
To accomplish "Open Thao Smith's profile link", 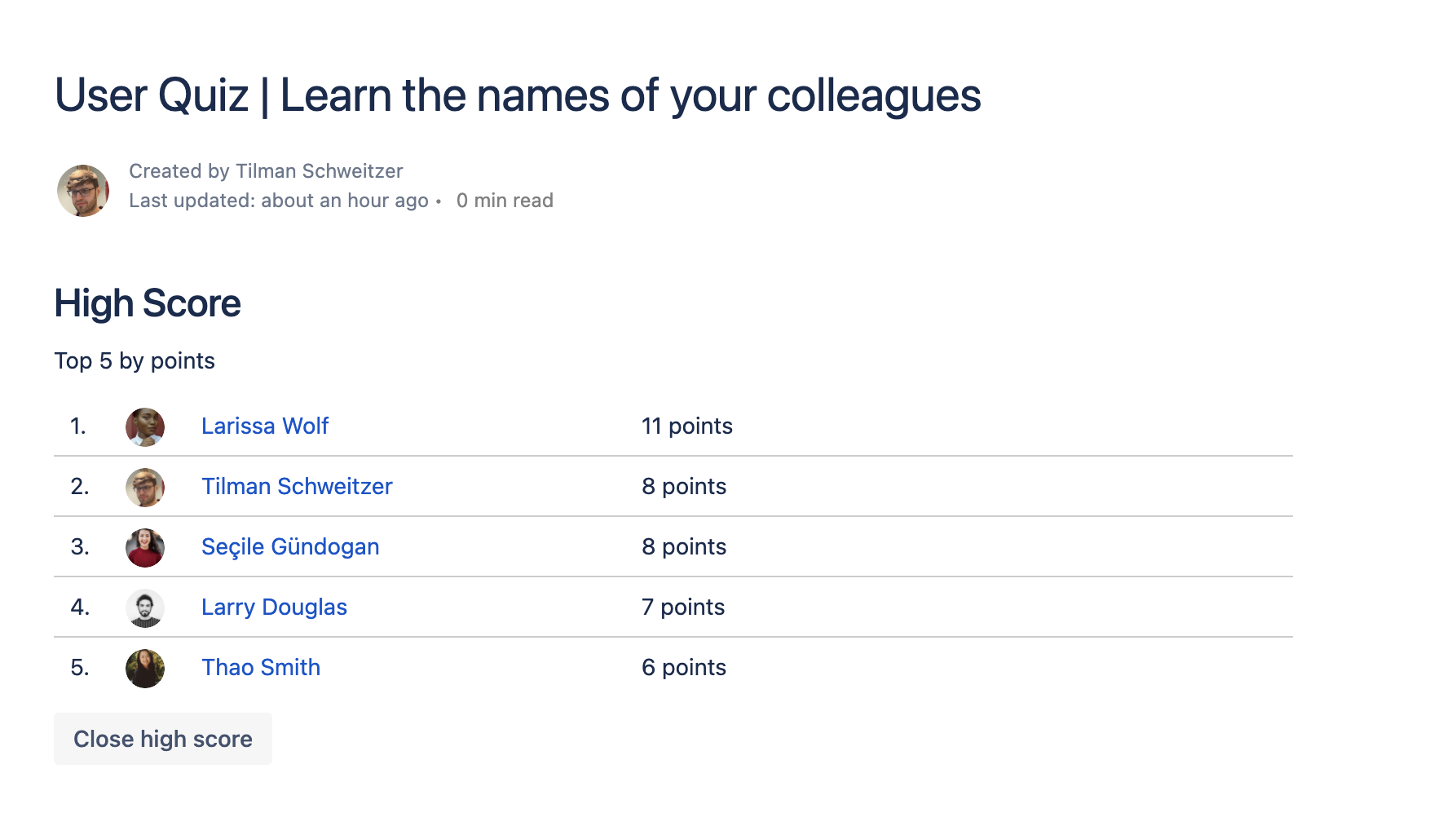I will tap(261, 668).
